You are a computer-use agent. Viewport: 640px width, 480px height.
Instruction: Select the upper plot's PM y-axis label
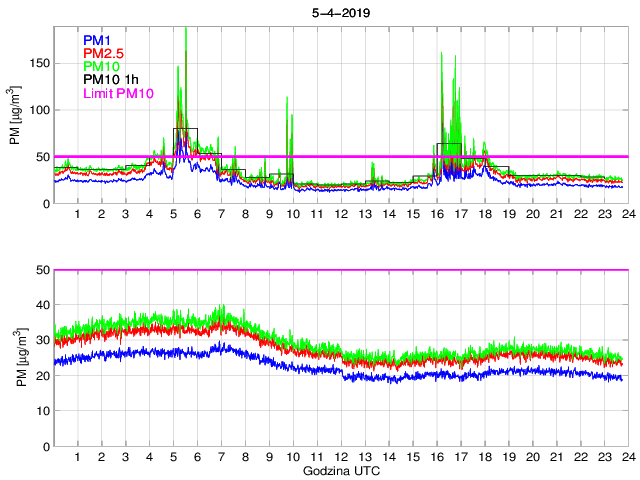point(15,115)
